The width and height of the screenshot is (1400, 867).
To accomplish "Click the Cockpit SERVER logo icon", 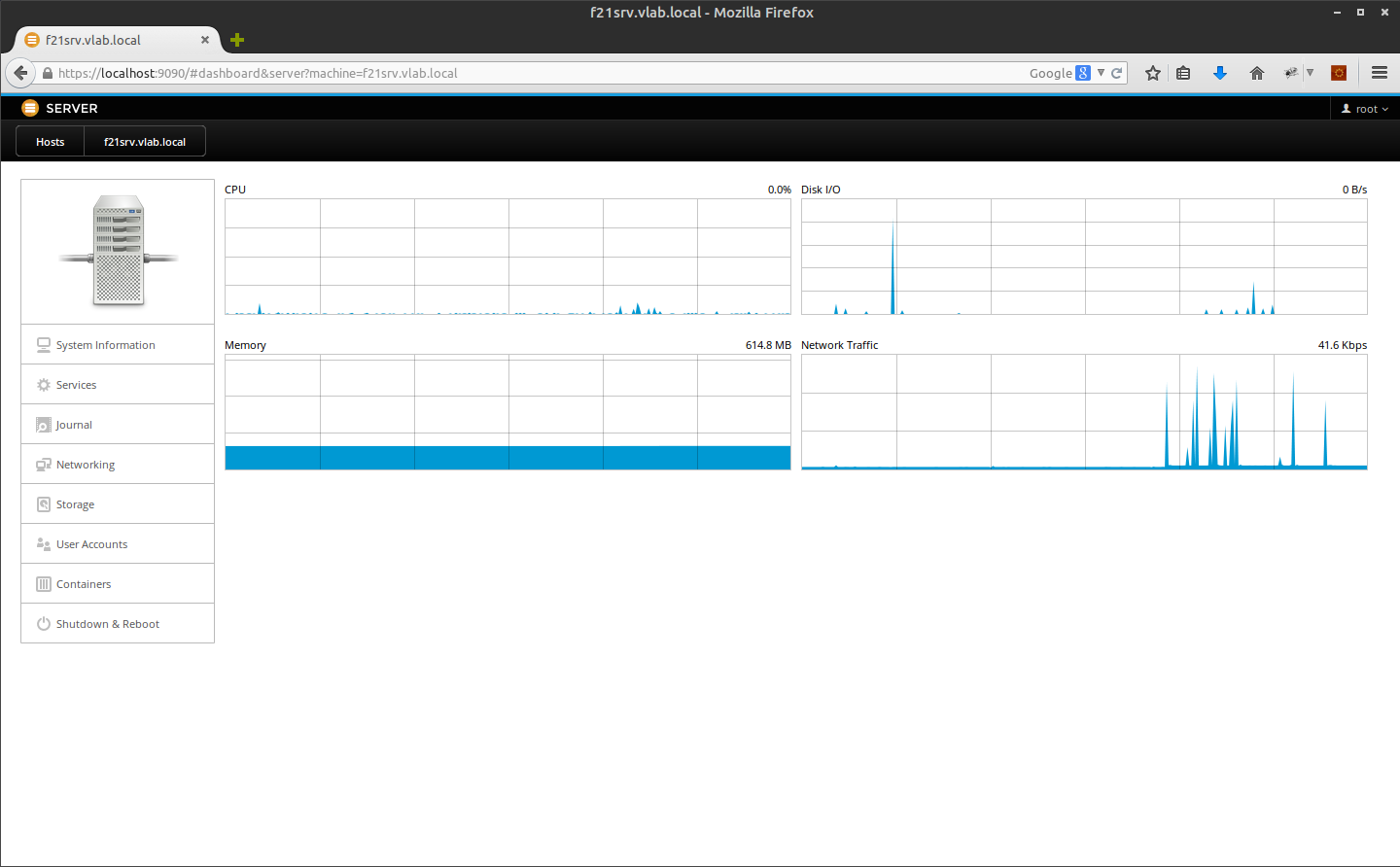I will [30, 108].
